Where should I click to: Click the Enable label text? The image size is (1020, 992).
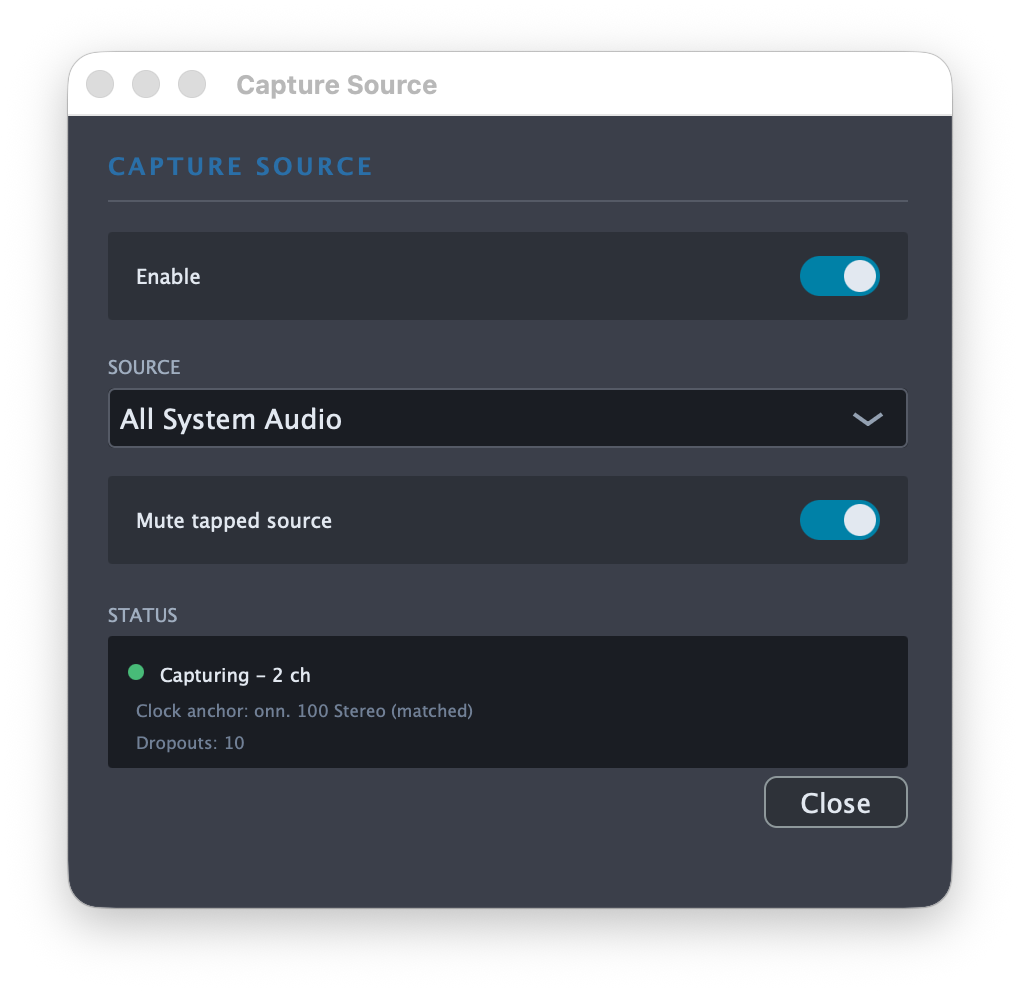coord(168,276)
